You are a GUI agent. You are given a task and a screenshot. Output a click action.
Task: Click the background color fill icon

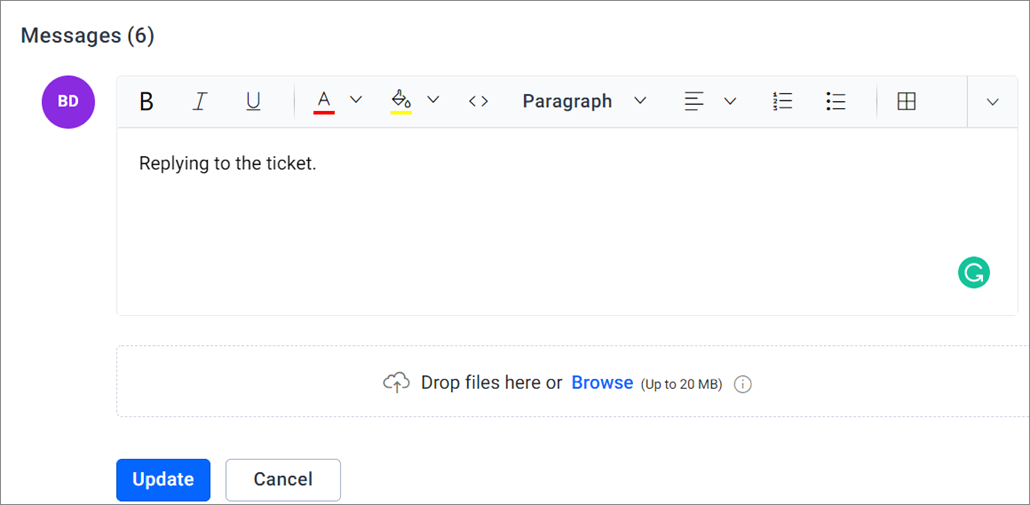point(401,101)
